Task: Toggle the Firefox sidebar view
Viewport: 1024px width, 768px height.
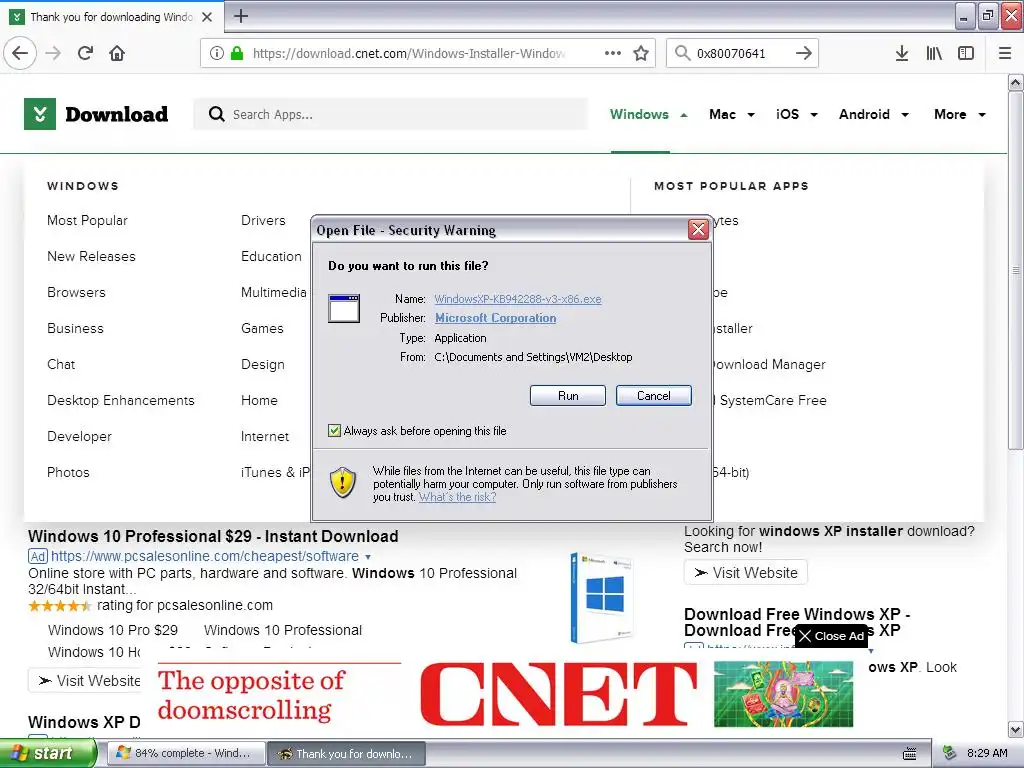Action: point(966,53)
